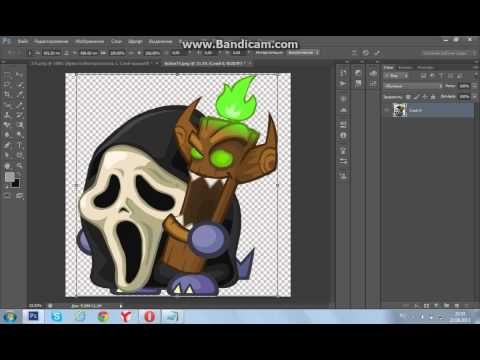The image size is (480, 360).
Task: Open the Opacity slider arrow
Action: tap(475, 86)
